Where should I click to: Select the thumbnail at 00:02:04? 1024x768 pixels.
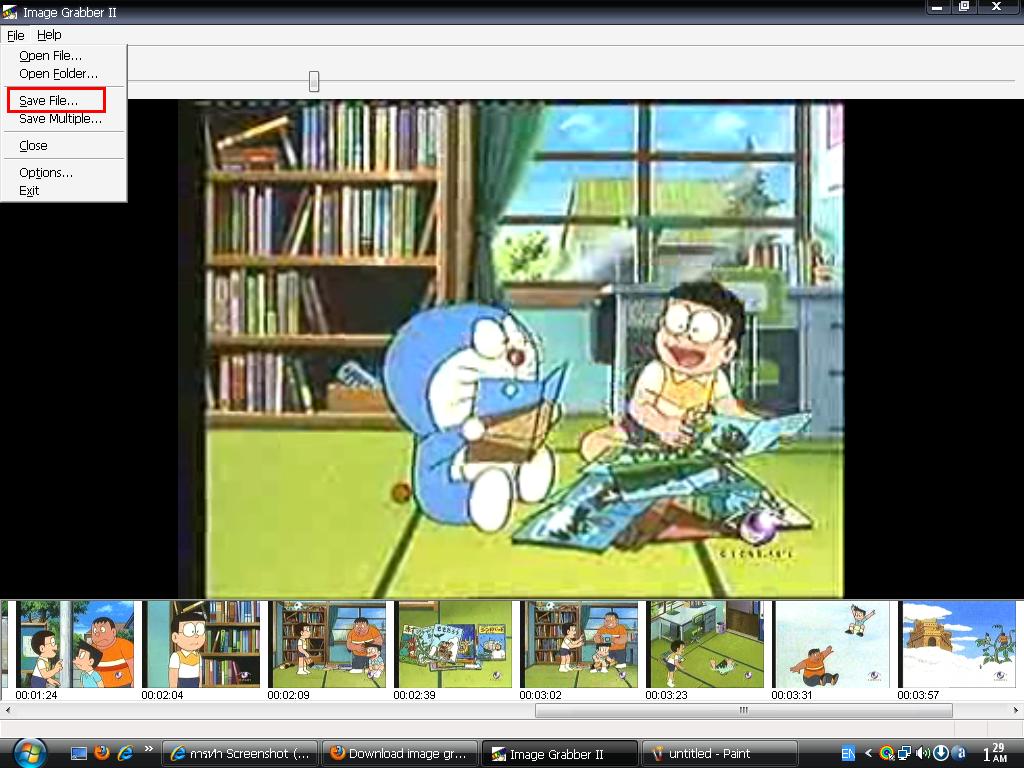(x=201, y=644)
